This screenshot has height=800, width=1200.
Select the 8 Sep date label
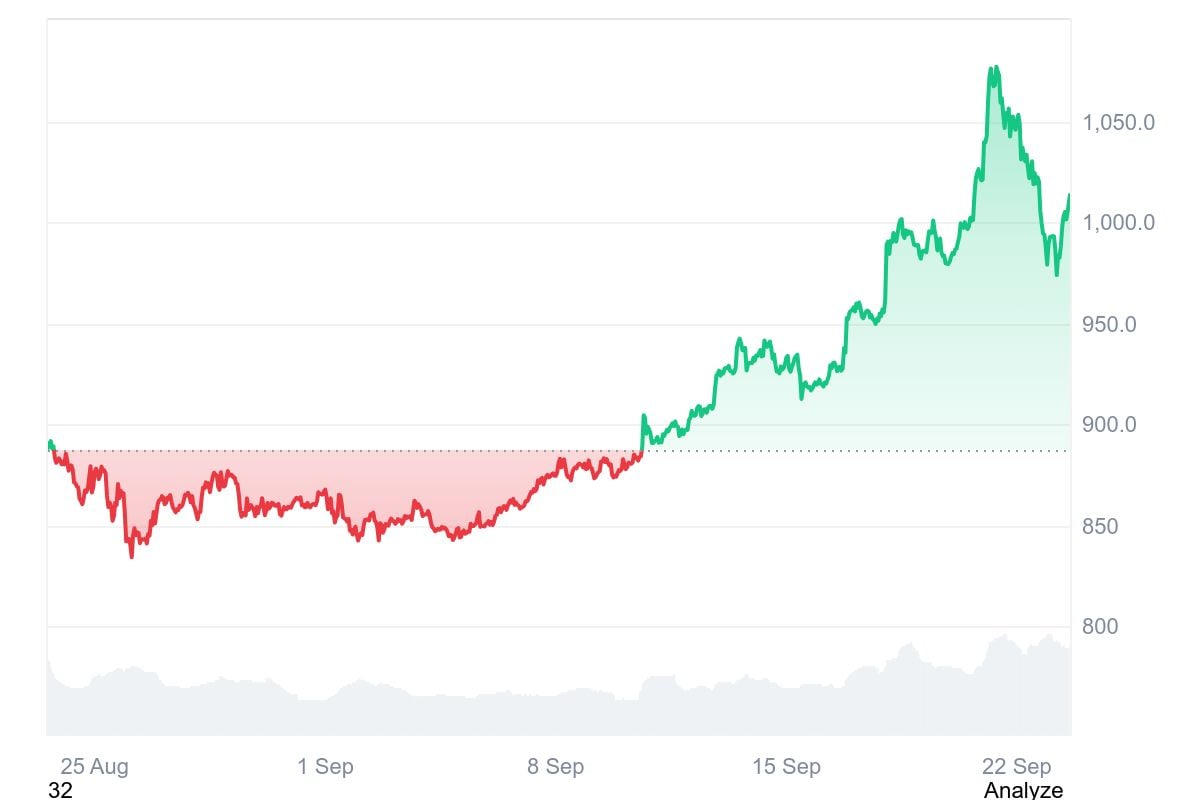tap(556, 767)
